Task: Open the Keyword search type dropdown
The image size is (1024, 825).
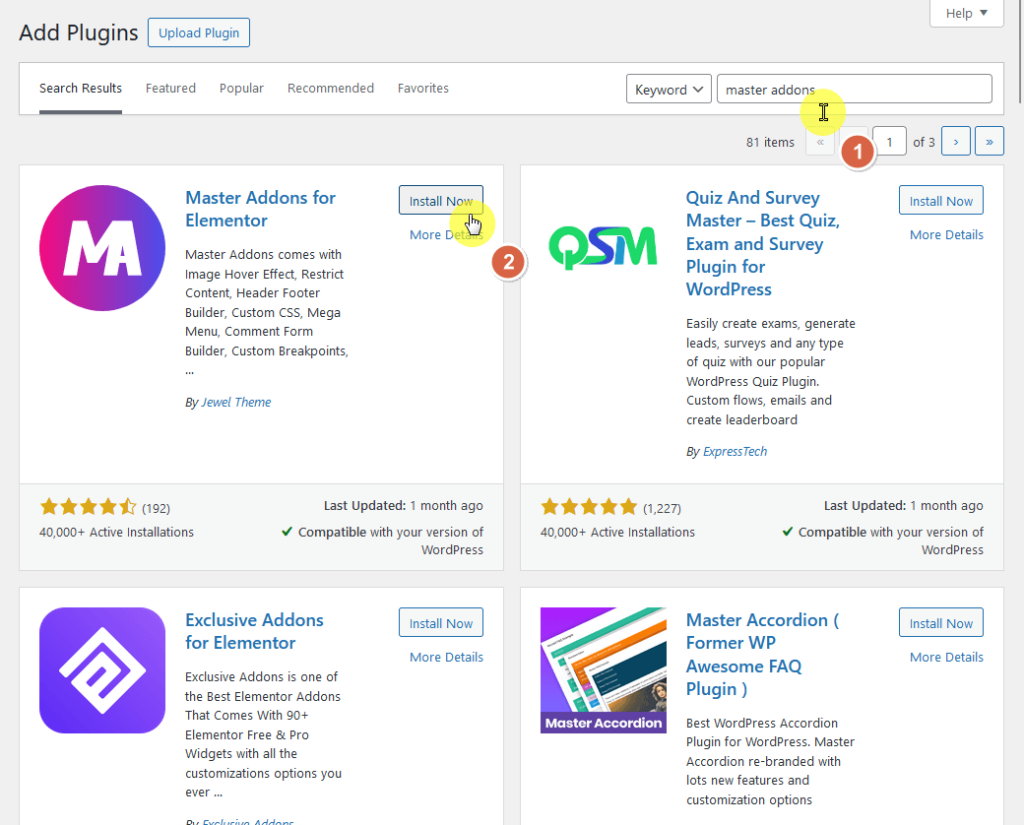Action: click(x=669, y=89)
